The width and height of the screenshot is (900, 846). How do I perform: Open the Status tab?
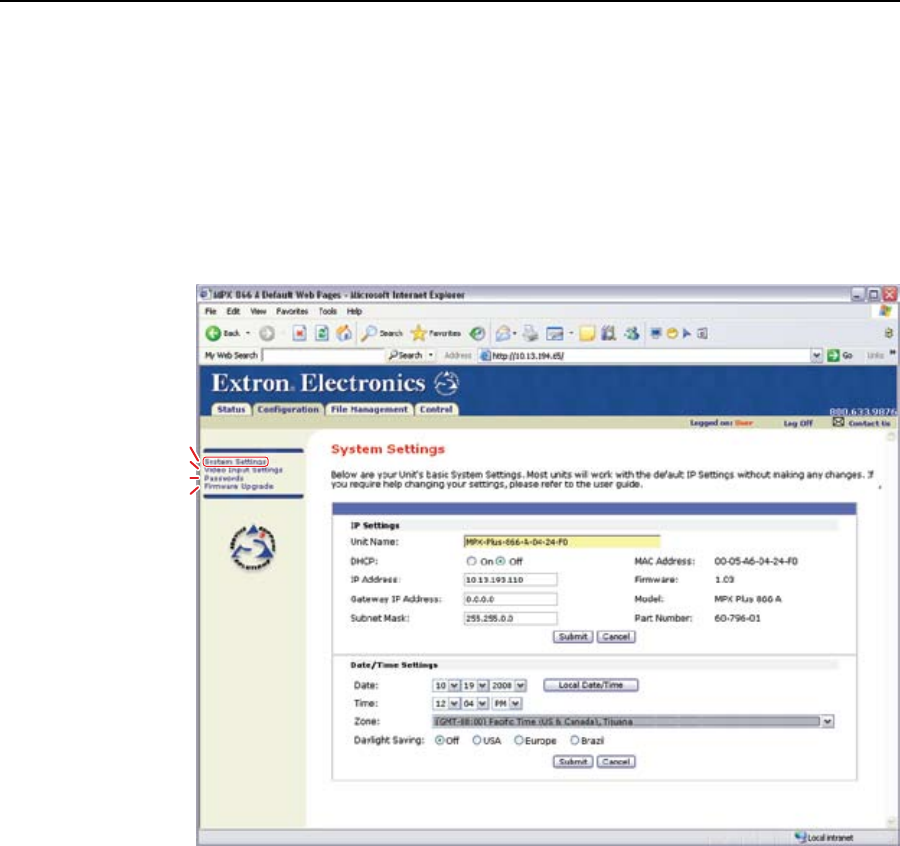[230, 409]
